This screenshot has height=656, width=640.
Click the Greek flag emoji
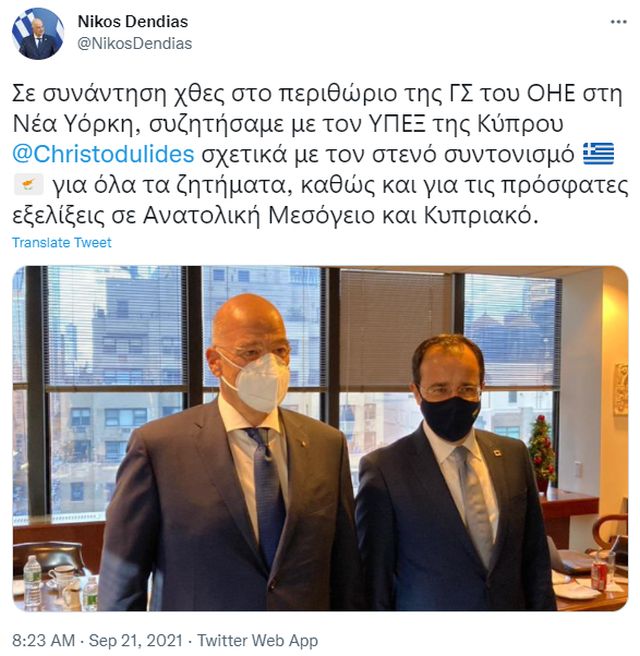tap(599, 154)
